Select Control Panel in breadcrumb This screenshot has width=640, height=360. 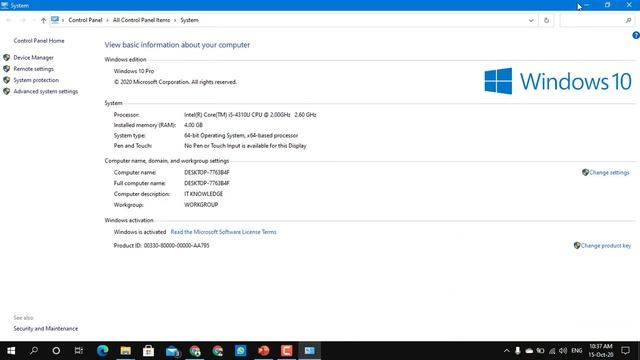point(85,20)
